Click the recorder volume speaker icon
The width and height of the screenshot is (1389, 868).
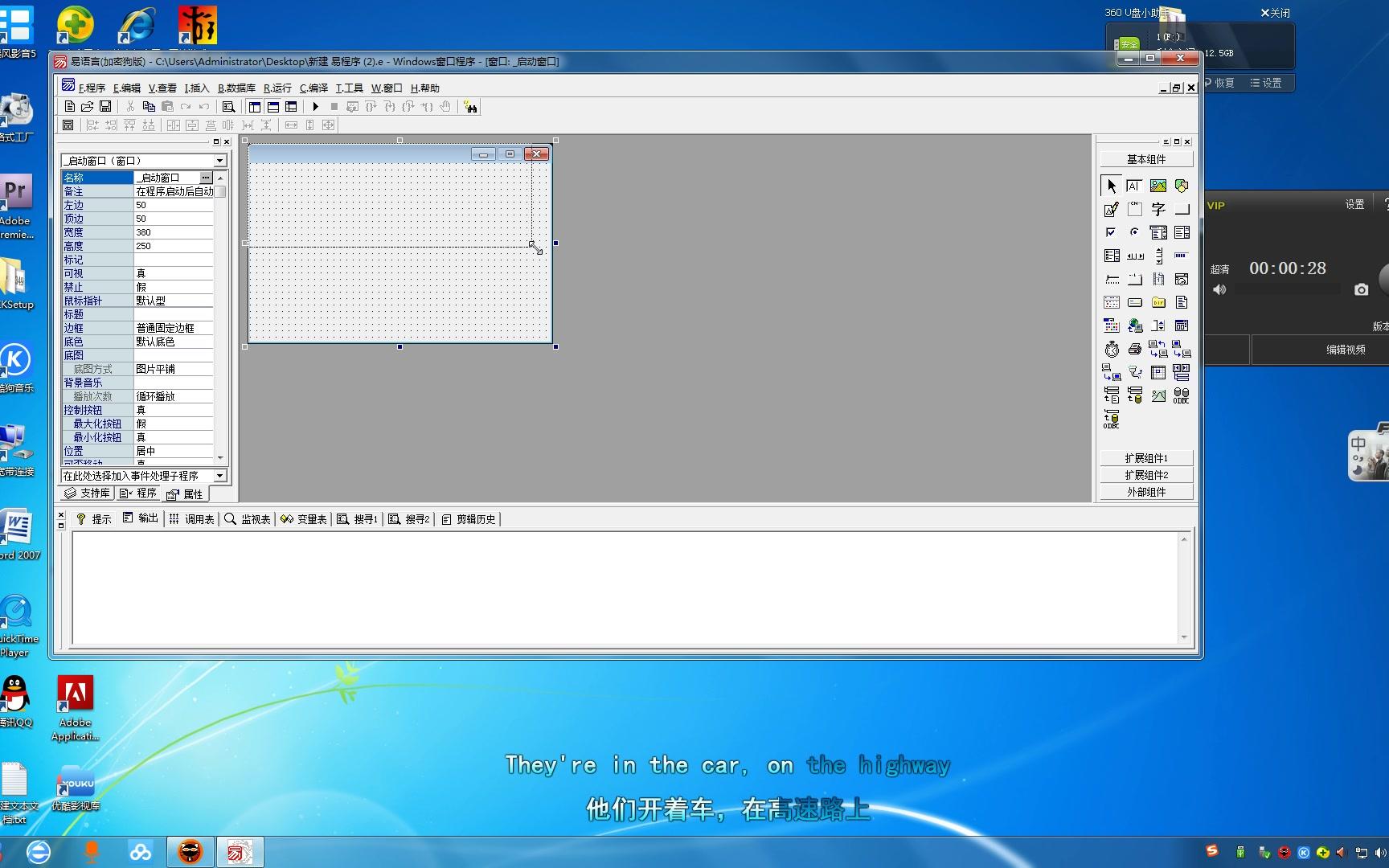(x=1219, y=289)
